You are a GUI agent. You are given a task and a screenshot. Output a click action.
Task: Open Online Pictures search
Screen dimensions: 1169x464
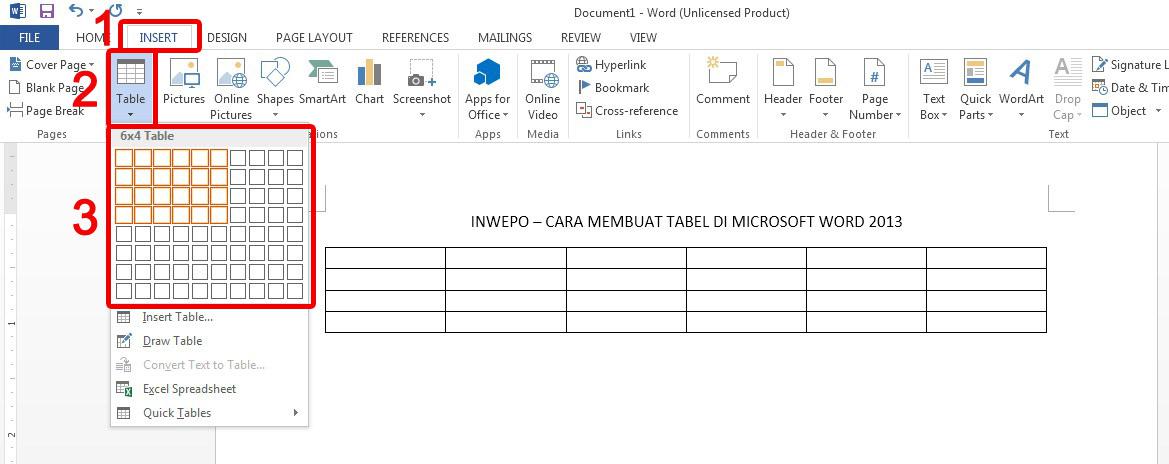click(231, 88)
